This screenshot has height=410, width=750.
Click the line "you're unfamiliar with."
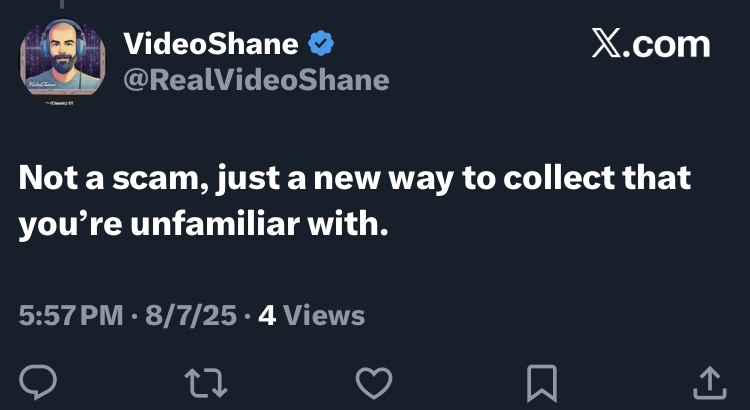coord(201,224)
